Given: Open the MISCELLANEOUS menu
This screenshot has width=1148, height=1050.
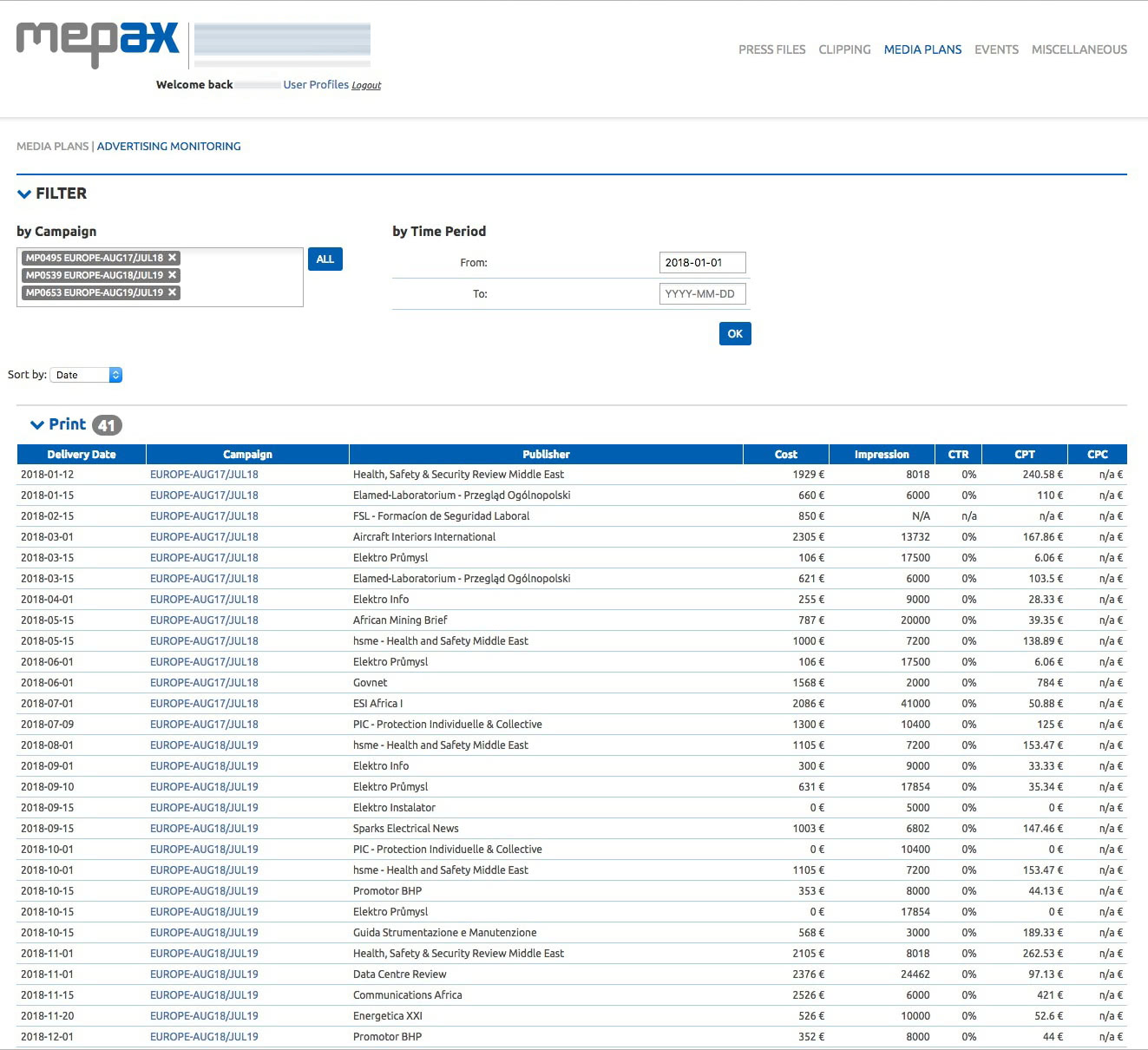Looking at the screenshot, I should point(1079,49).
